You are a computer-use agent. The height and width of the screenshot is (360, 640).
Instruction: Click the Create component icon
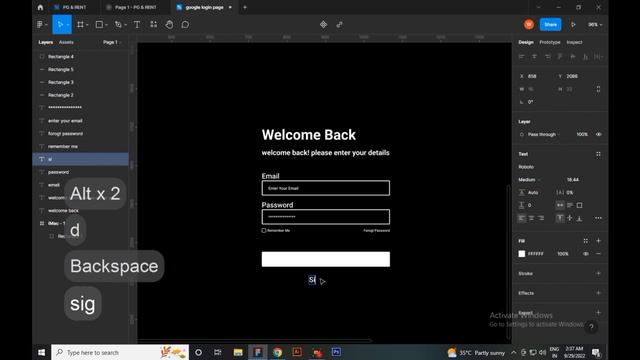click(x=323, y=24)
